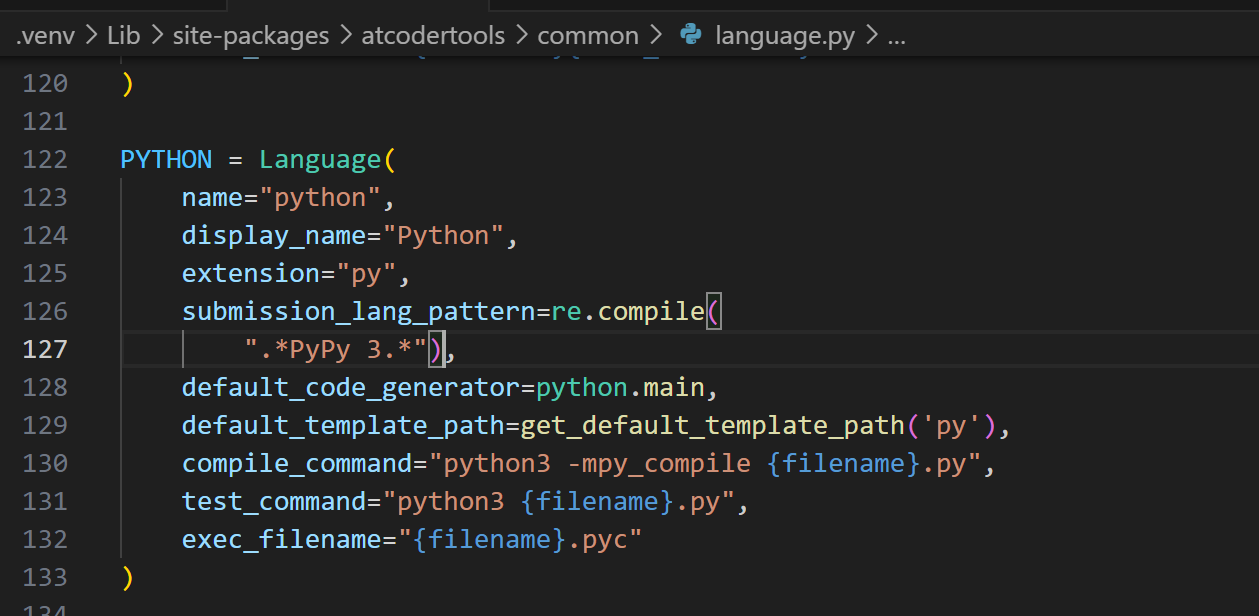Expand the symbol path via the breadcrumb ellipsis
This screenshot has width=1259, height=616.
click(x=896, y=38)
